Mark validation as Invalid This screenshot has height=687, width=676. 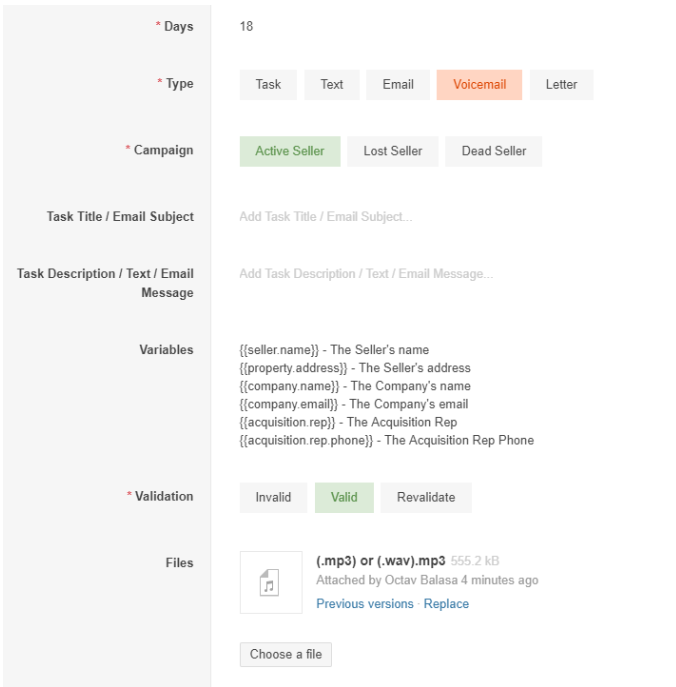273,497
